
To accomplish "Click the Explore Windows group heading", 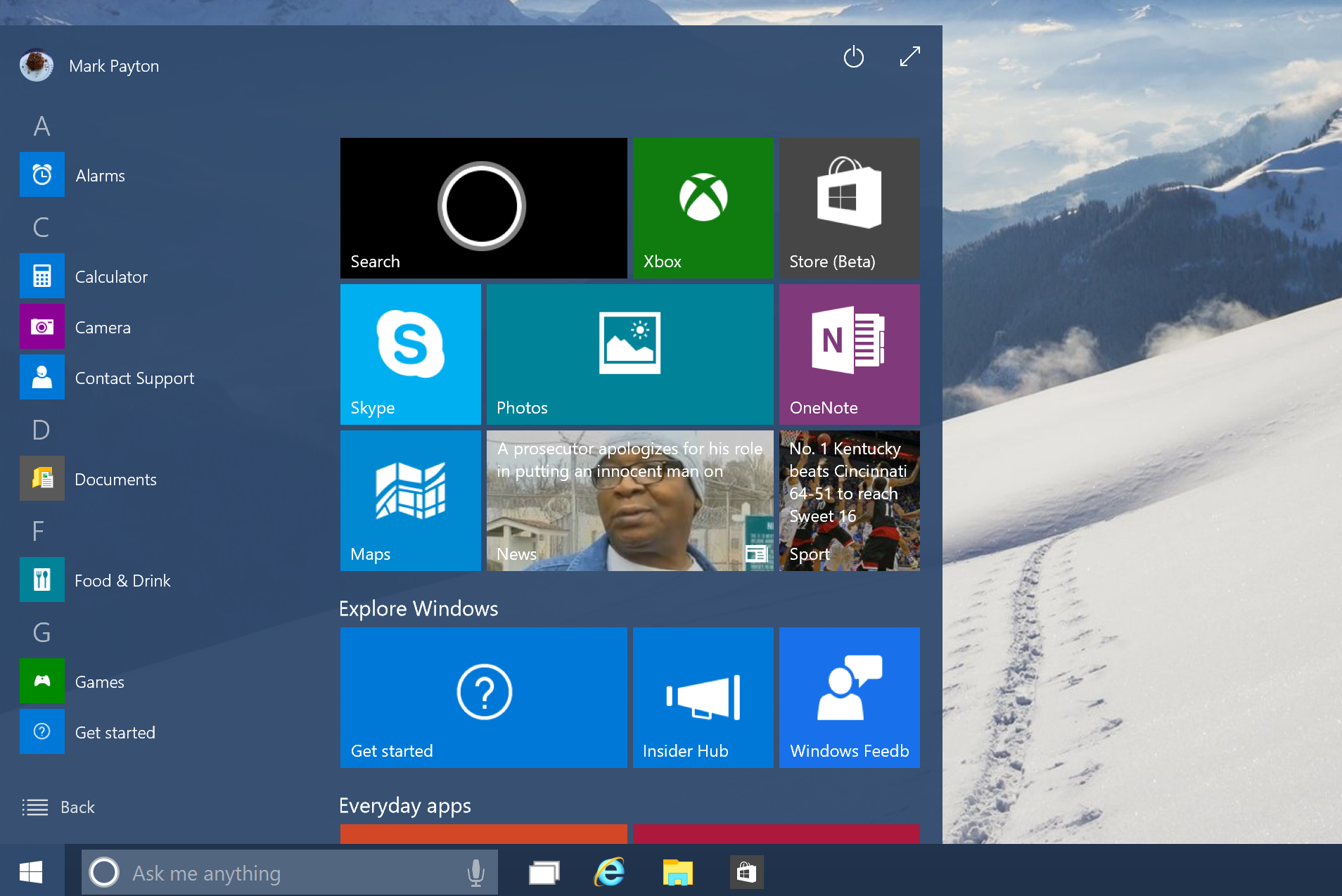I will (418, 608).
